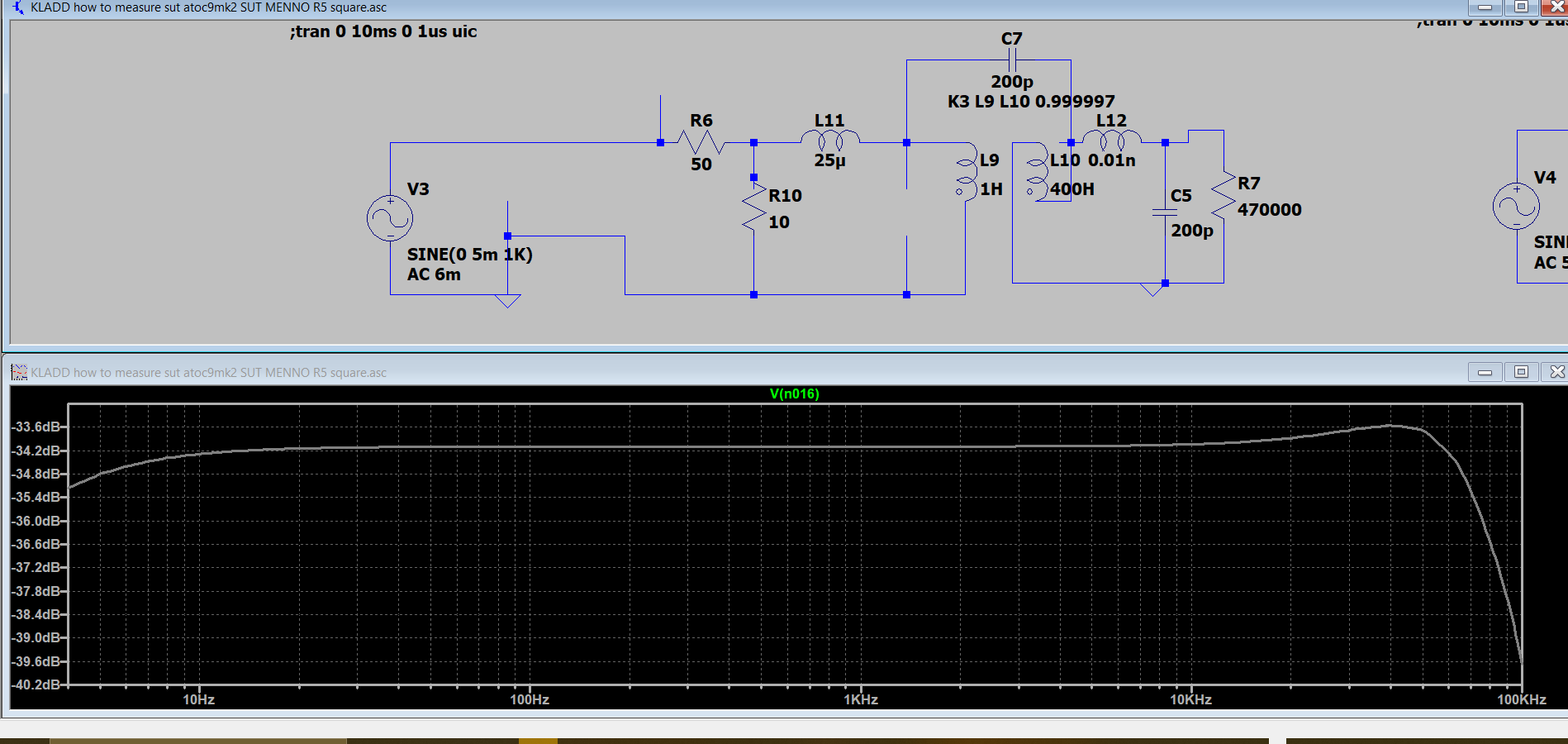
Task: Click the SINE(0 5m 1K) source value
Action: pos(469,255)
